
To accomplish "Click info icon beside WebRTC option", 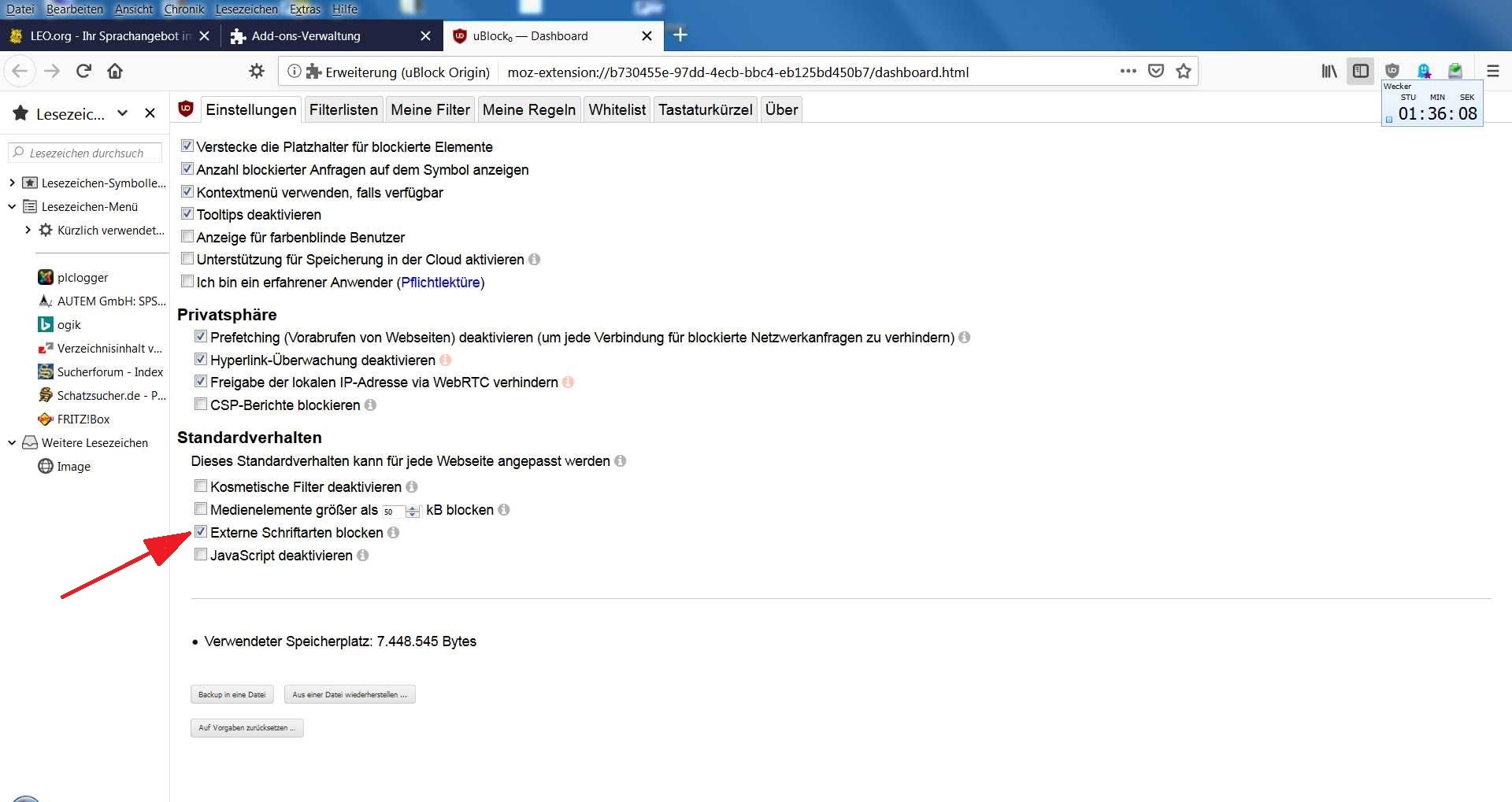I will pyautogui.click(x=568, y=383).
